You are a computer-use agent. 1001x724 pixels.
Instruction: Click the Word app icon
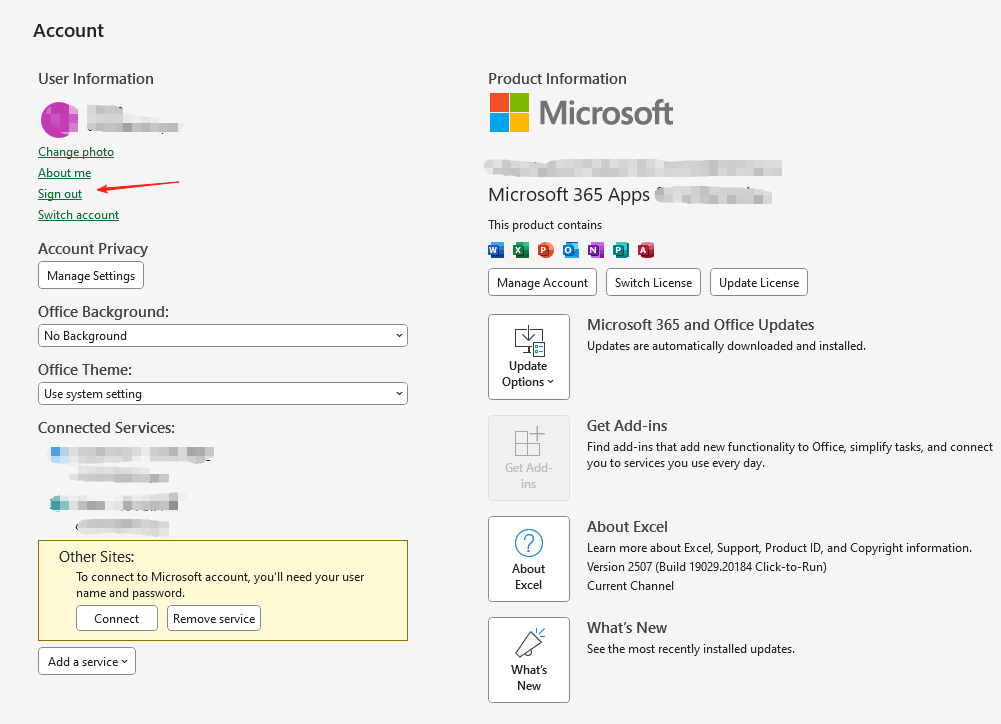click(x=496, y=250)
